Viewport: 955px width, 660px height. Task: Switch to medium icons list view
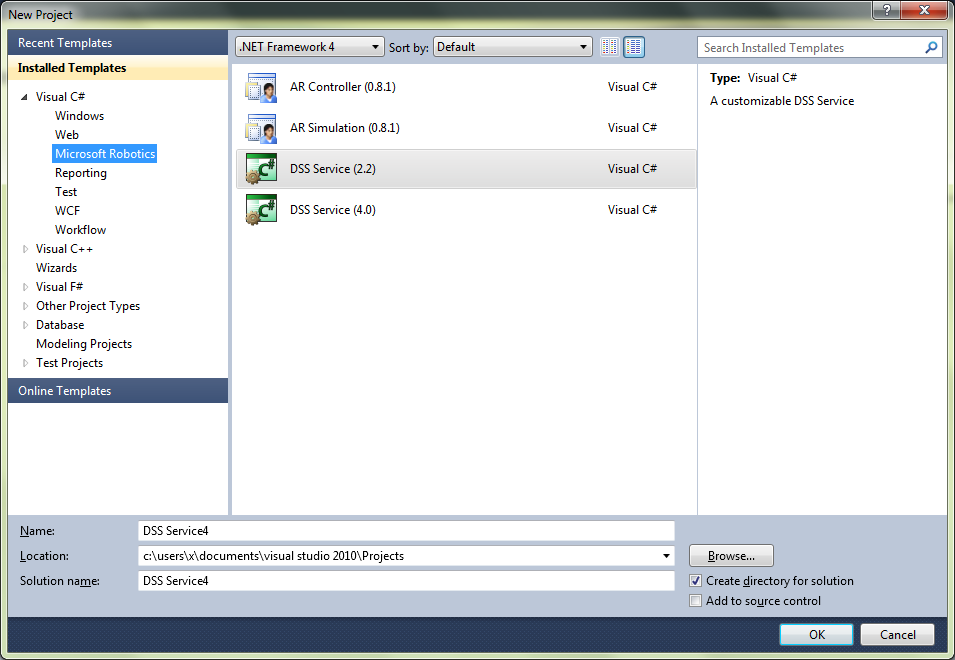[x=634, y=47]
